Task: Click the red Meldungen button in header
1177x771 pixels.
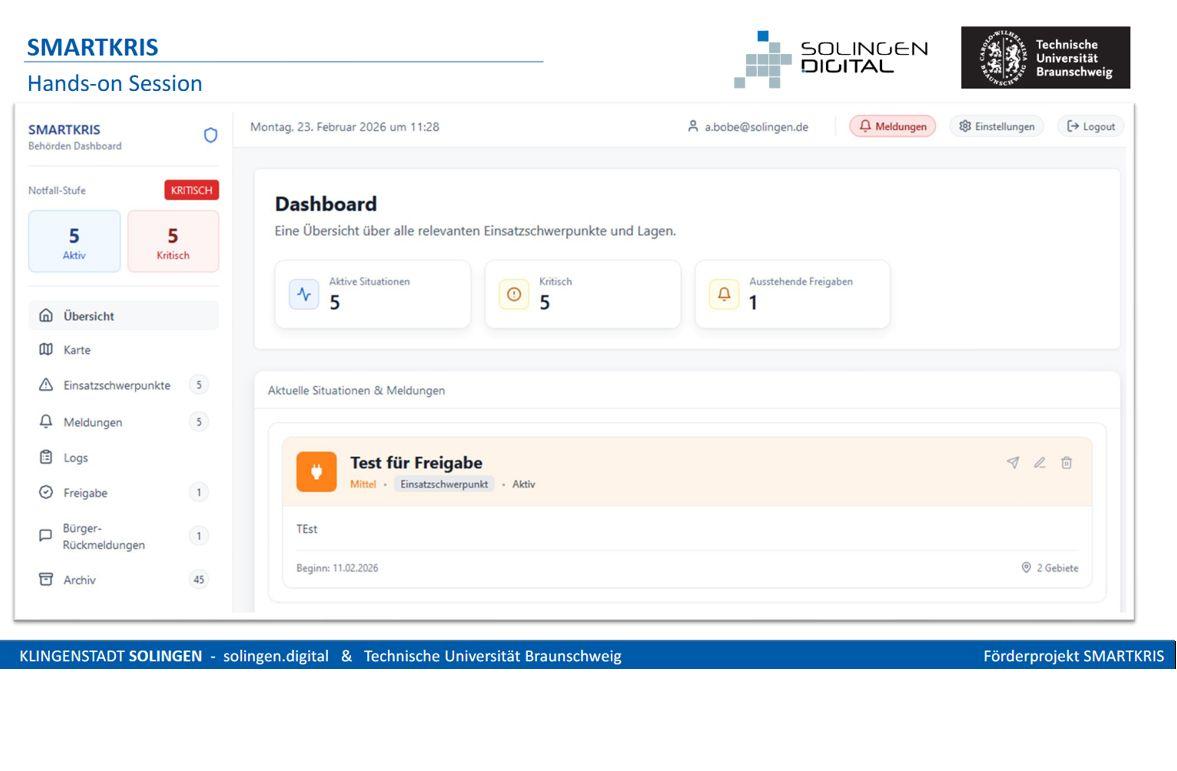Action: (x=893, y=126)
